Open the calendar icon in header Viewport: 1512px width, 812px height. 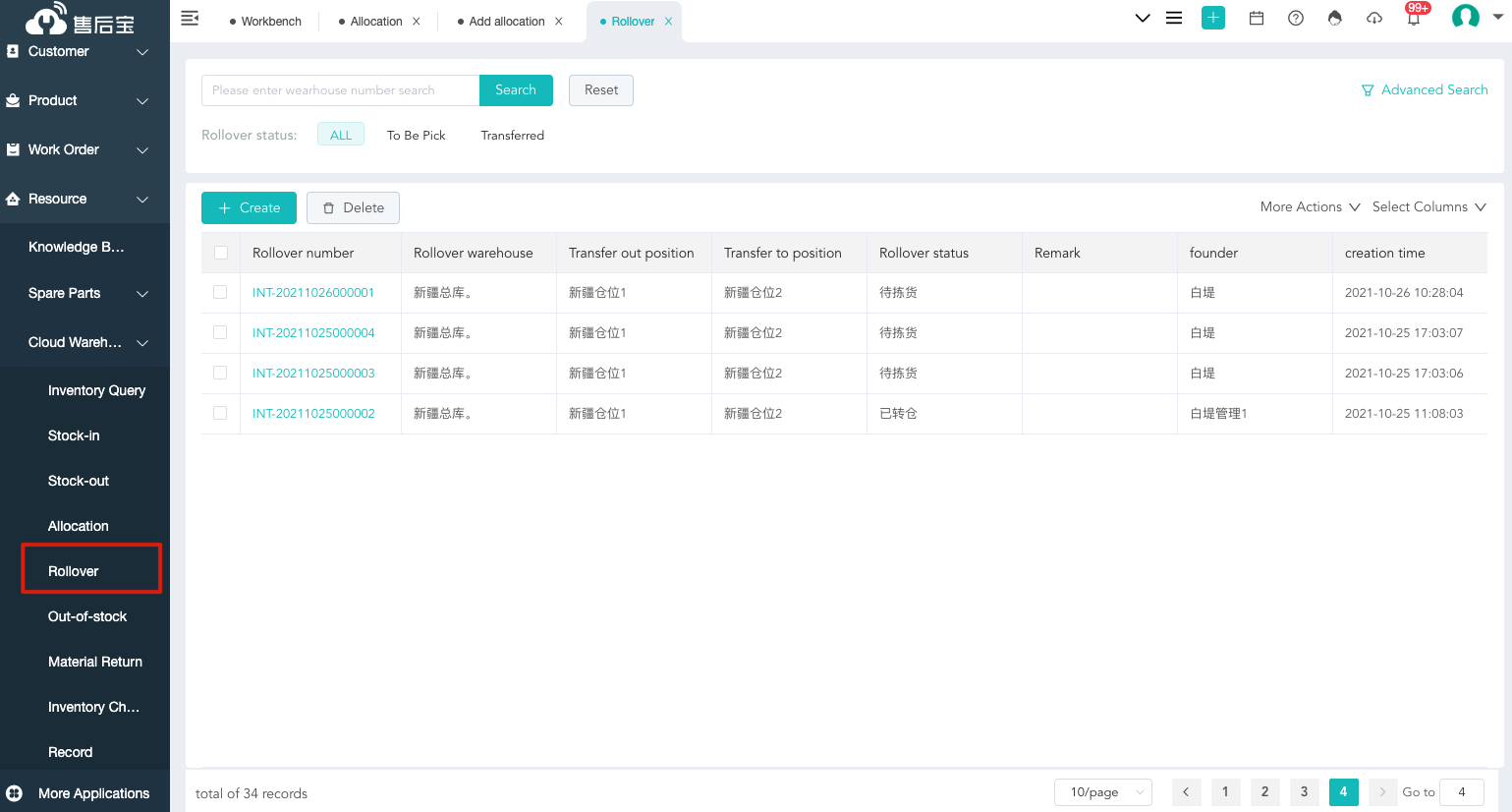click(1257, 18)
